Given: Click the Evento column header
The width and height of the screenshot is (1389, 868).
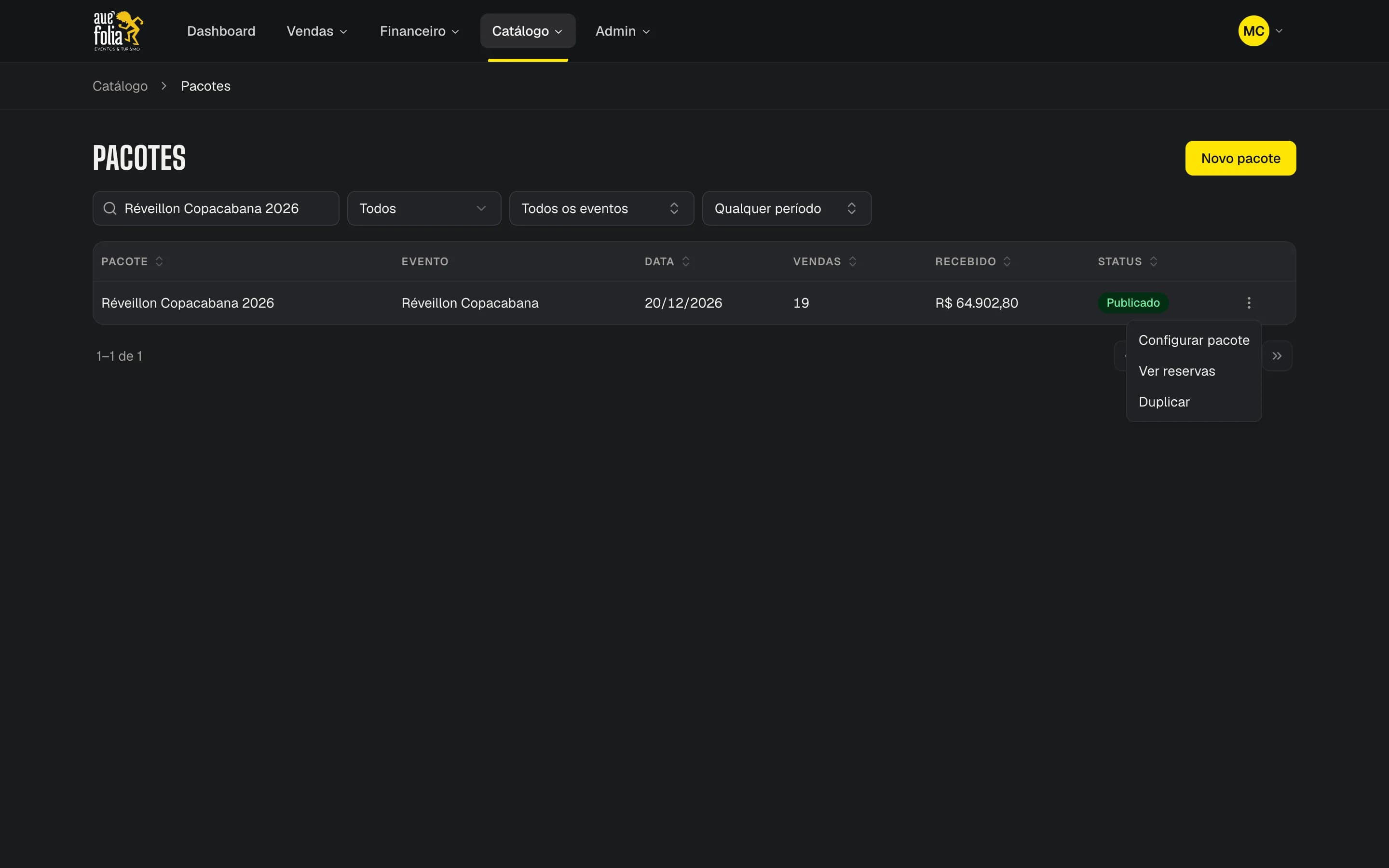Looking at the screenshot, I should (425, 262).
